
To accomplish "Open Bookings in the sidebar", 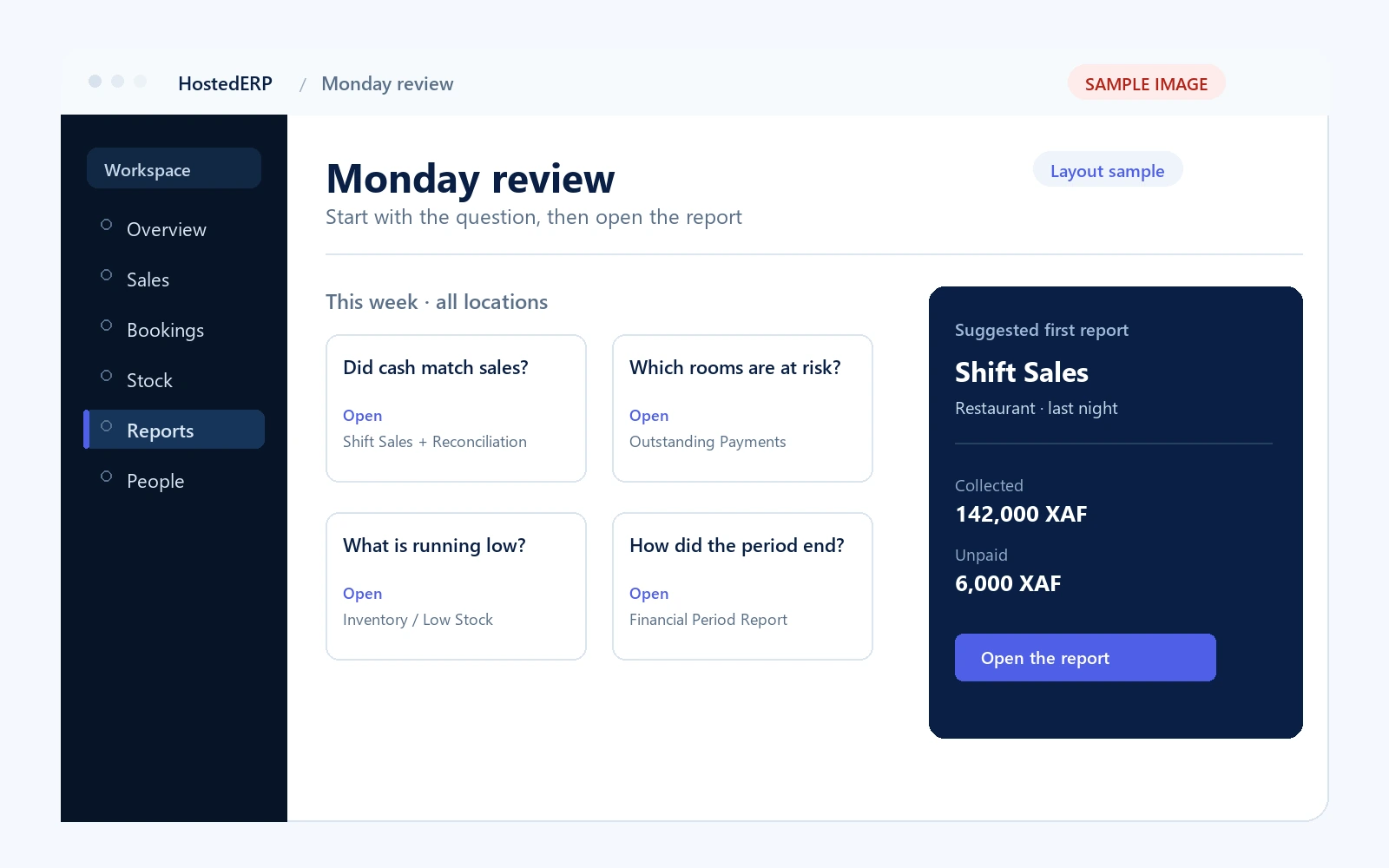I will tap(174, 330).
